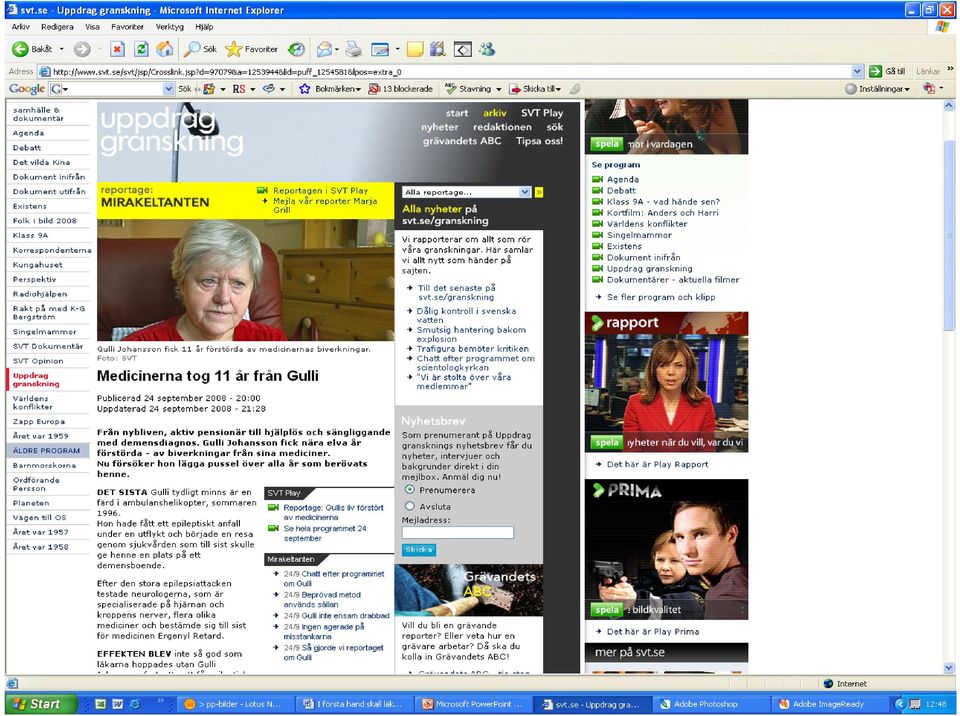The height and width of the screenshot is (716, 960).
Task: Open Det här är Play Rapport
Action: (x=657, y=464)
